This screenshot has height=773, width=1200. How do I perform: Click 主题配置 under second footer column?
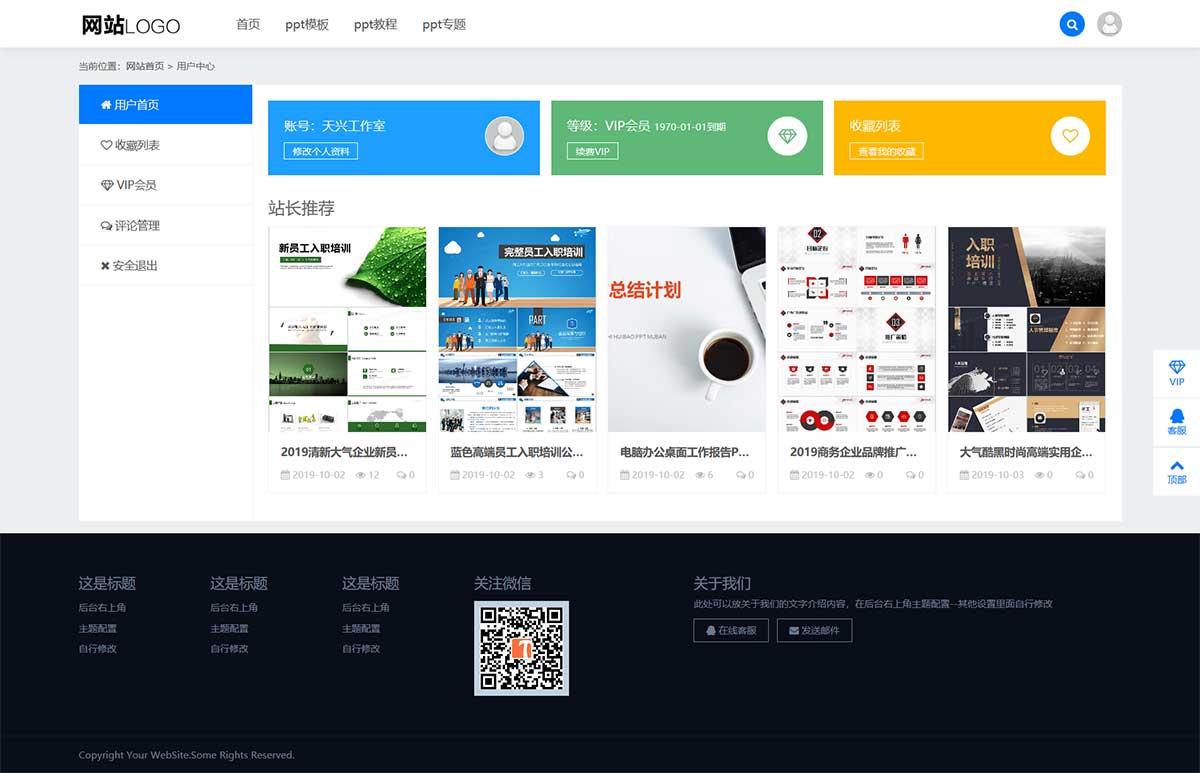229,628
